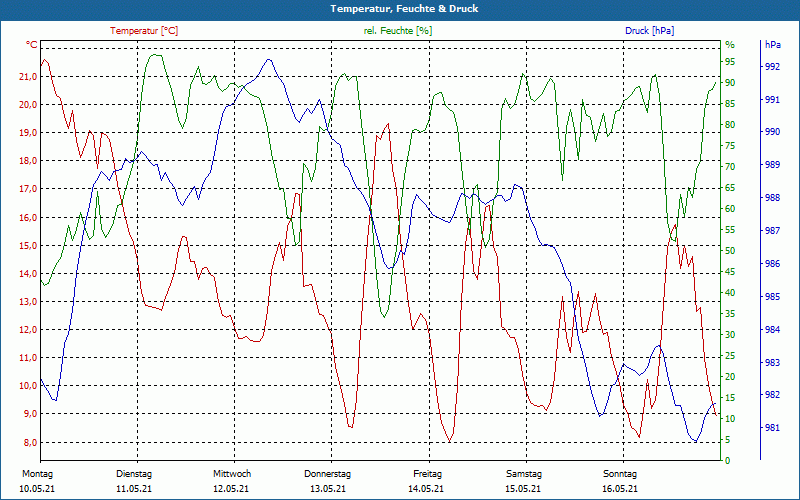Click the '°C' axis unit label
Screen dimensions: 800x500
pos(32,45)
